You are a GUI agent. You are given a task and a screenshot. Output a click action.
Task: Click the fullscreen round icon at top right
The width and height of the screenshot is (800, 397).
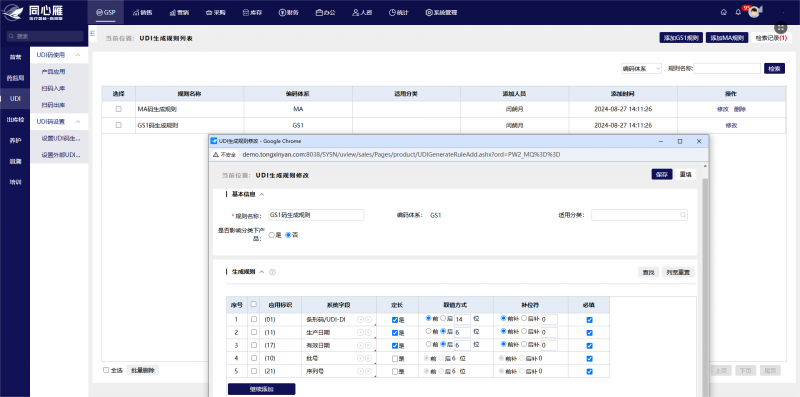781,28
